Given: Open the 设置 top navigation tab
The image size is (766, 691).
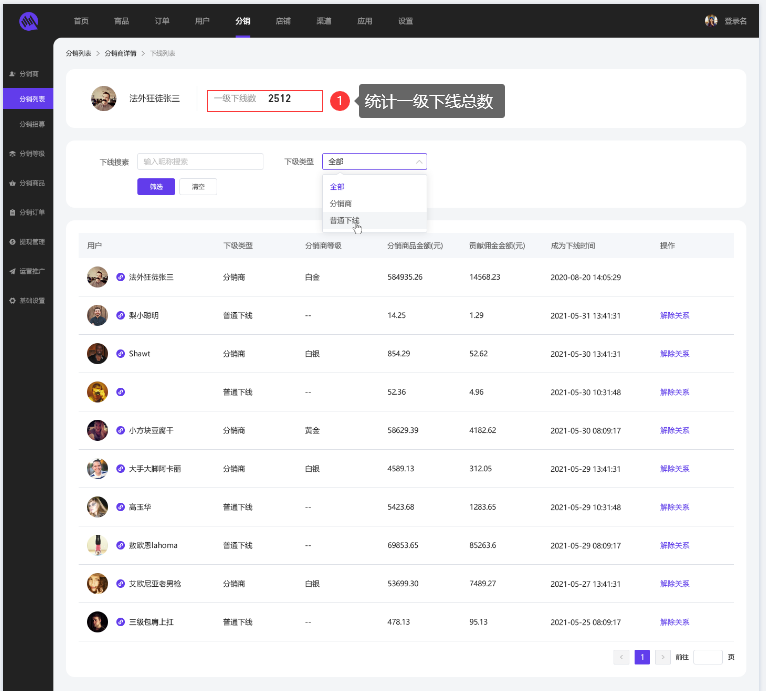Looking at the screenshot, I should tap(405, 21).
